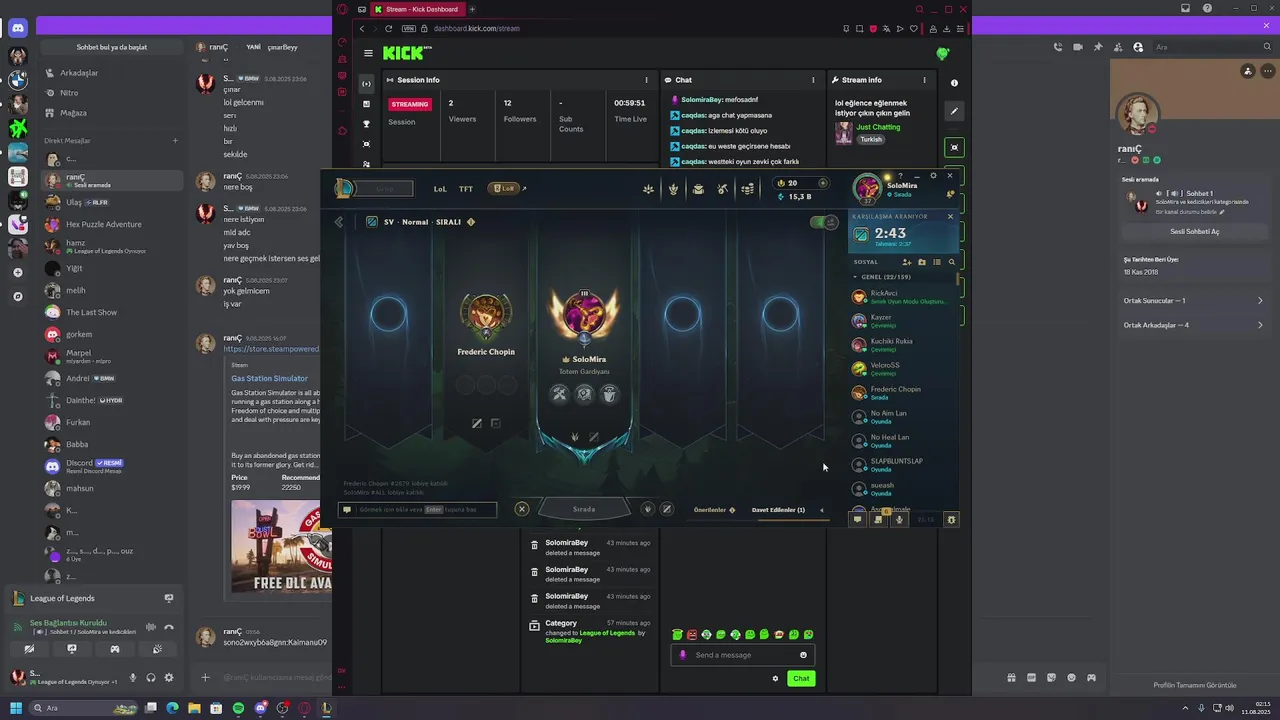The image size is (1280, 720).
Task: Click the League lobby chat input
Action: (x=419, y=510)
